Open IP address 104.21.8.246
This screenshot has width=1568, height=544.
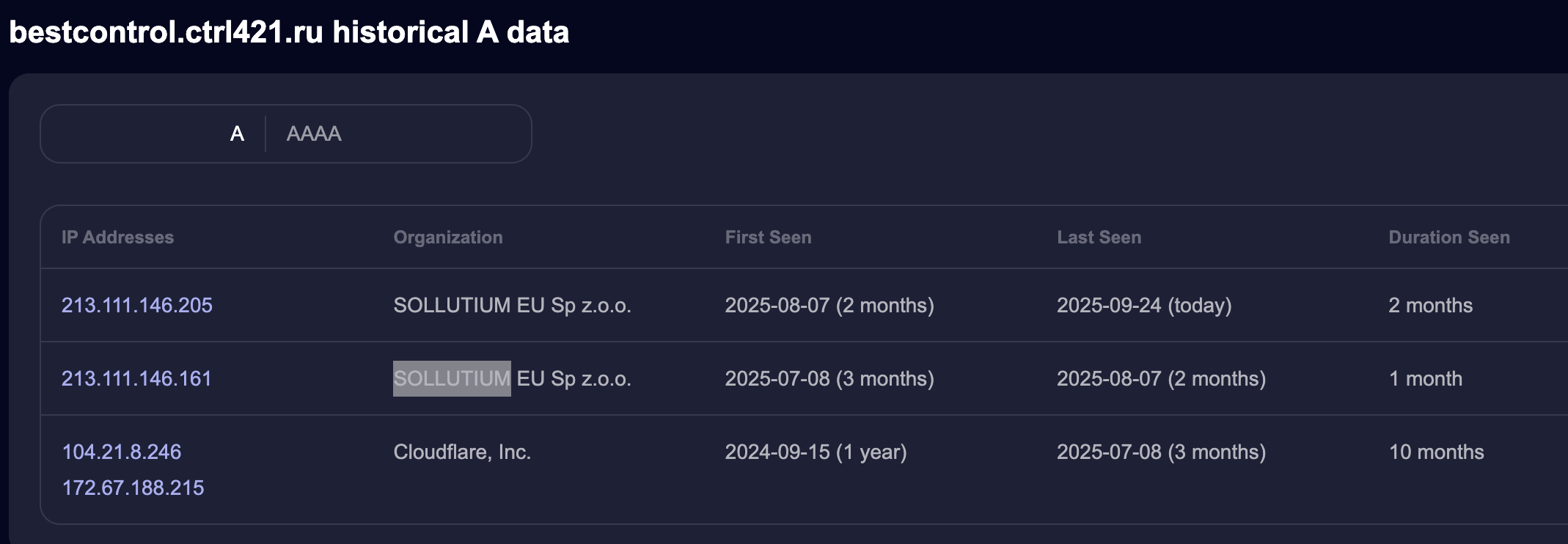(122, 452)
